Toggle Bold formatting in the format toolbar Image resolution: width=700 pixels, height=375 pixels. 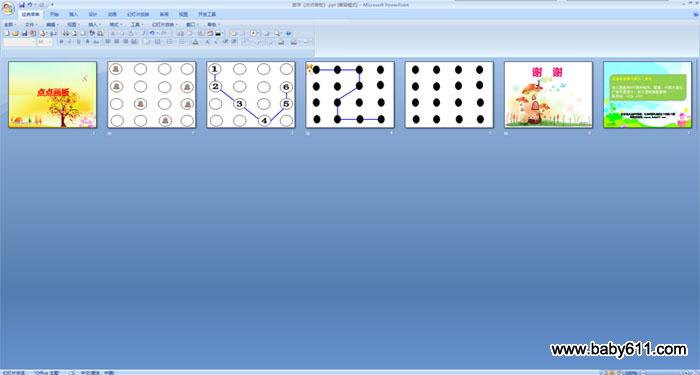(62, 42)
